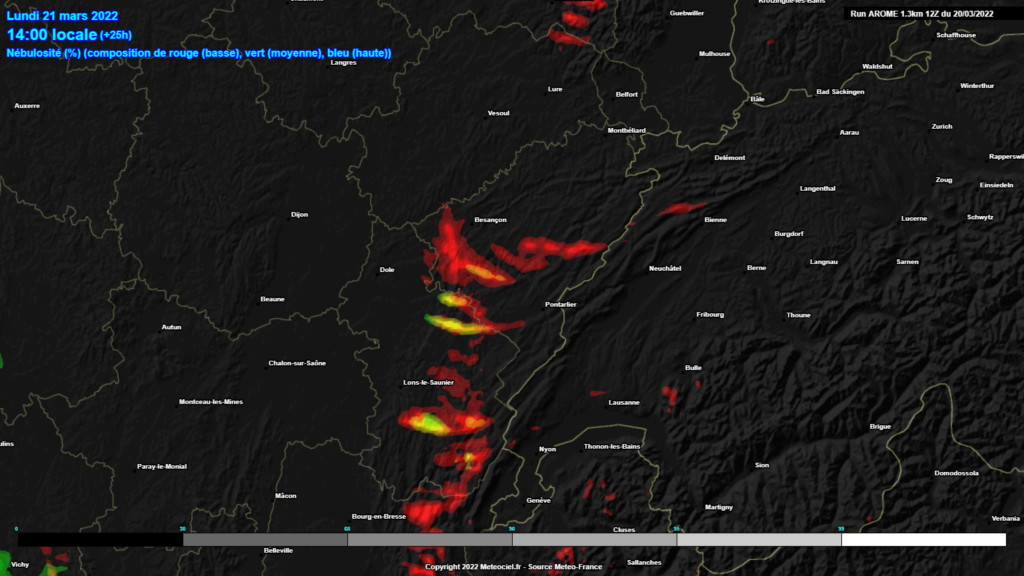Click the Lausanne label on map
Viewport: 1024px width, 576px height.
(624, 403)
